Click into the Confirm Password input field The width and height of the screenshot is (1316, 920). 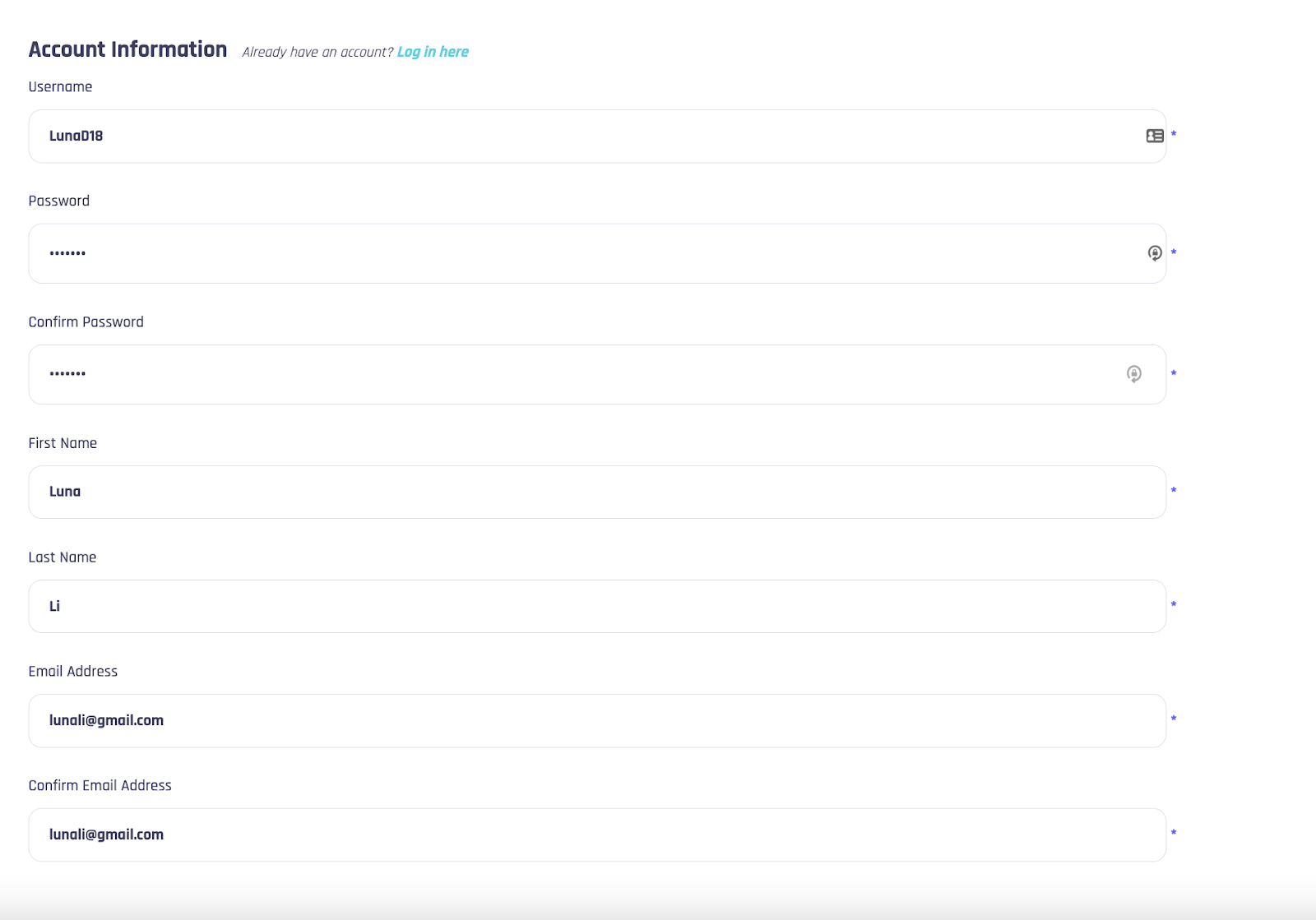(x=597, y=374)
